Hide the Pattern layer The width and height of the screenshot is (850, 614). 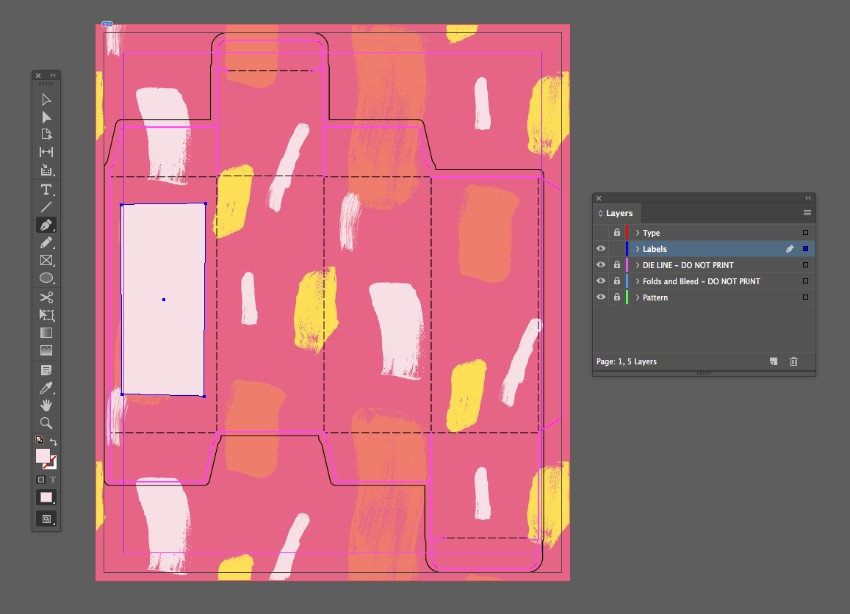tap(601, 297)
